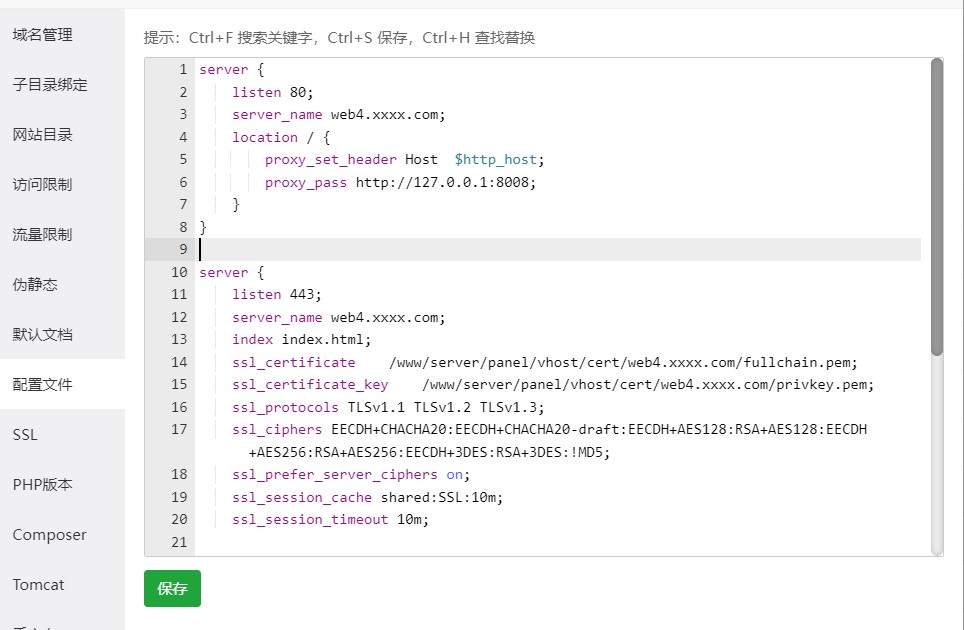Switch to the 默认文档 tab
Image resolution: width=964 pixels, height=630 pixels.
click(43, 335)
